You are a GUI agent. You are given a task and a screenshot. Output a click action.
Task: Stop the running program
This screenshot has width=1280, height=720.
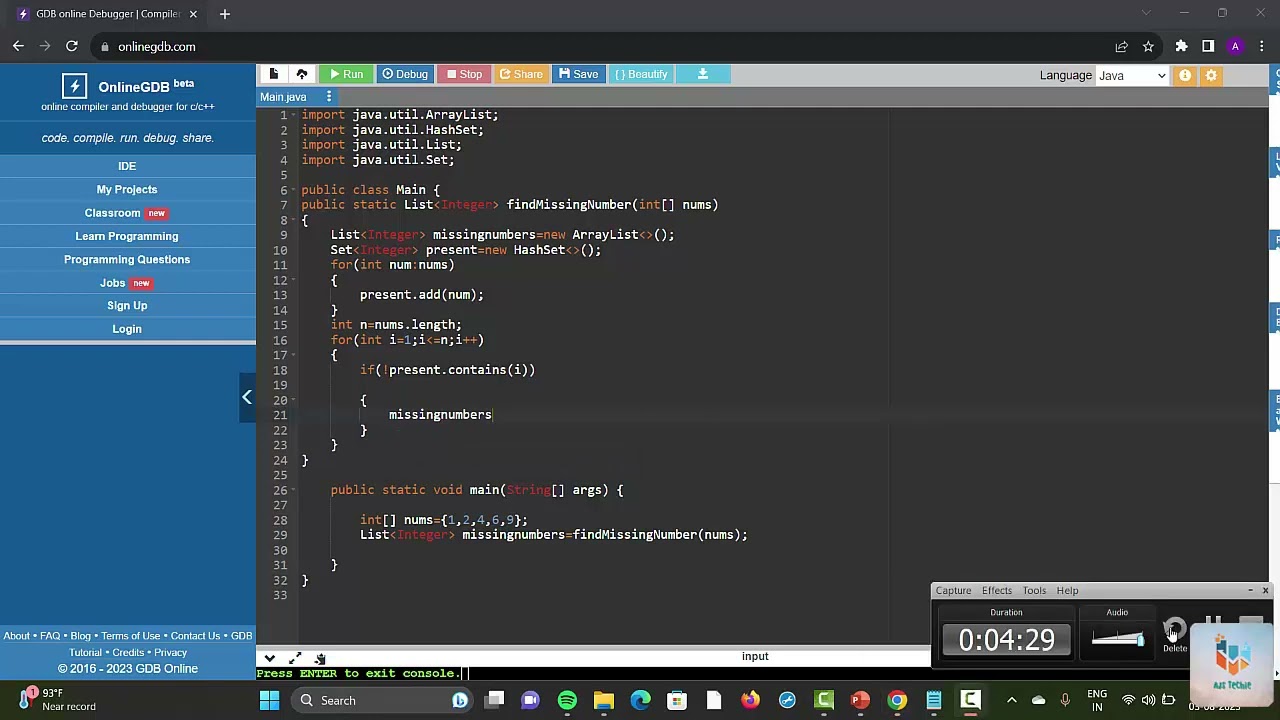click(x=464, y=74)
